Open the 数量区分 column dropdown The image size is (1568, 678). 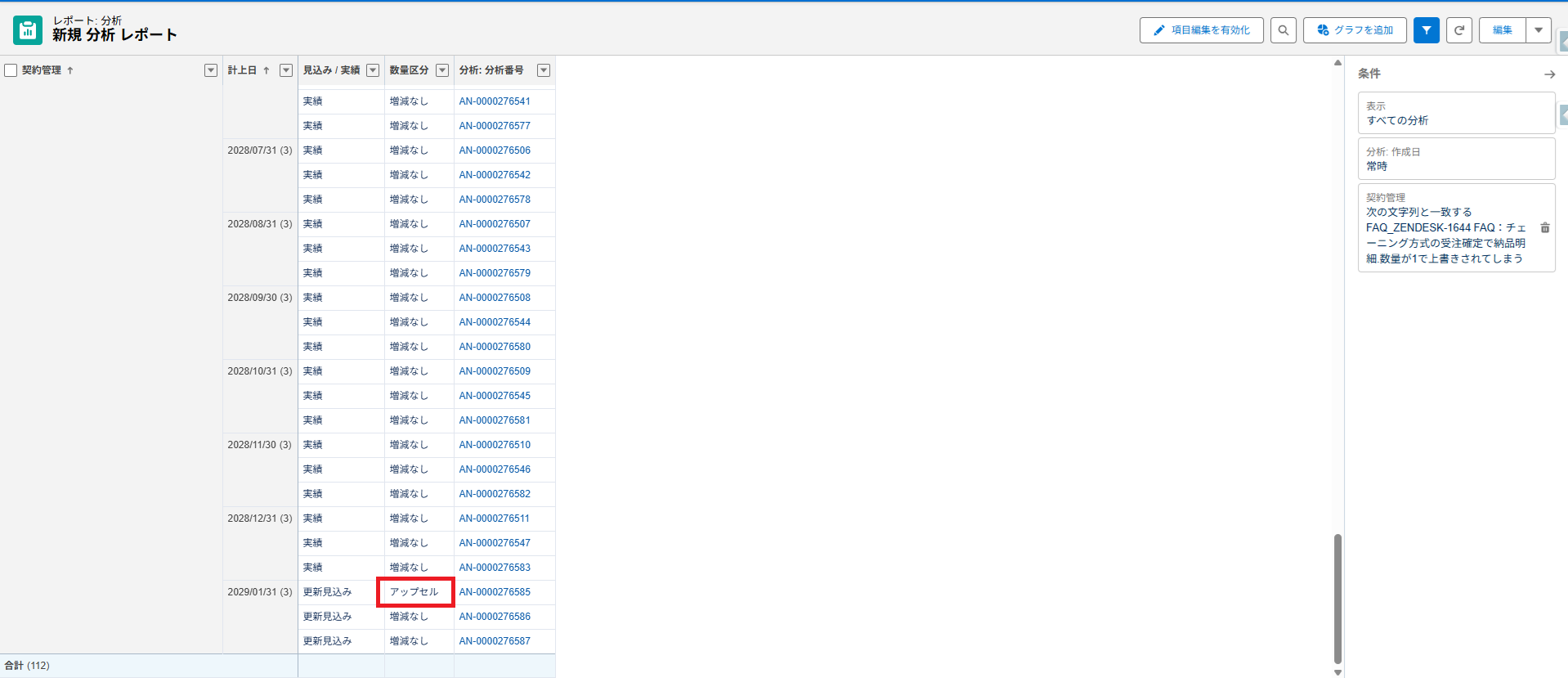tap(442, 70)
